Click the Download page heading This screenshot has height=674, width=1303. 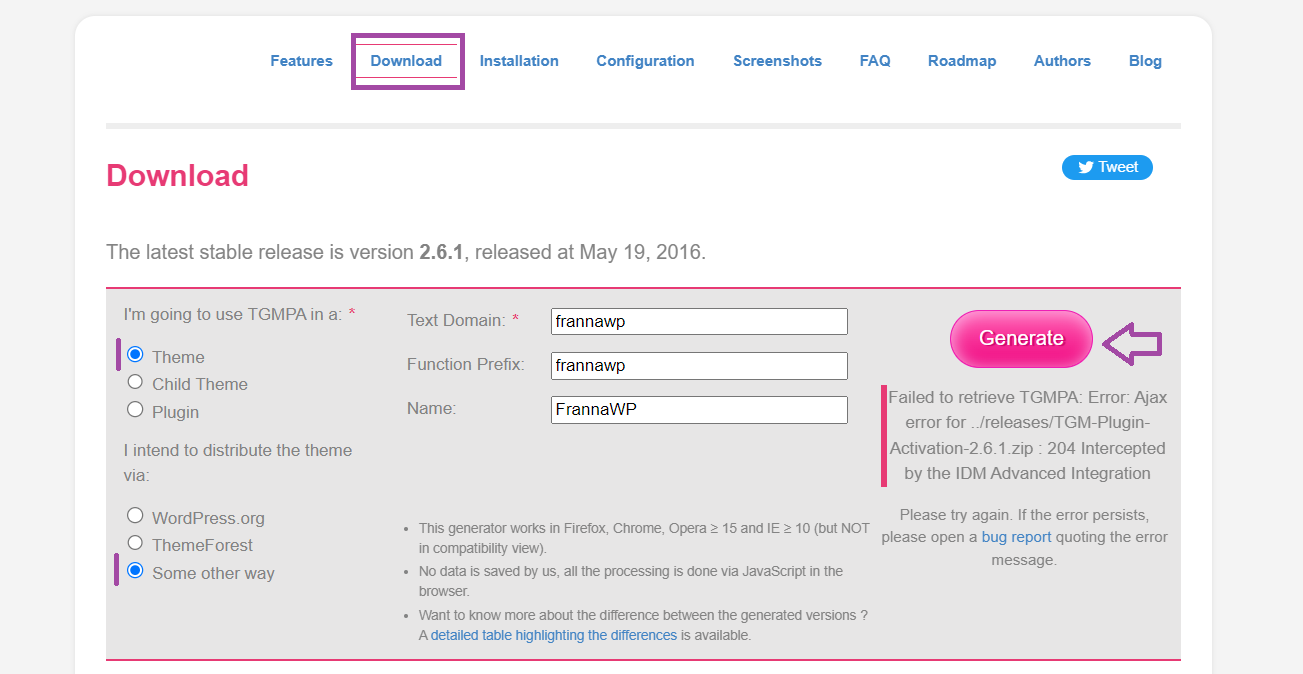click(x=177, y=175)
